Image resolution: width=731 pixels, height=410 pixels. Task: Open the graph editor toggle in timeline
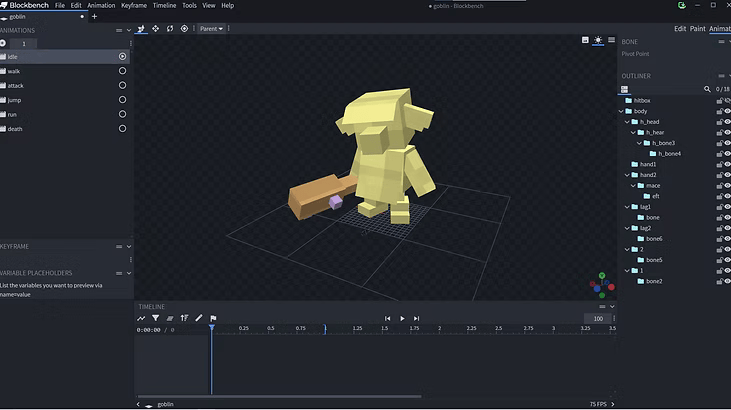[x=141, y=318]
